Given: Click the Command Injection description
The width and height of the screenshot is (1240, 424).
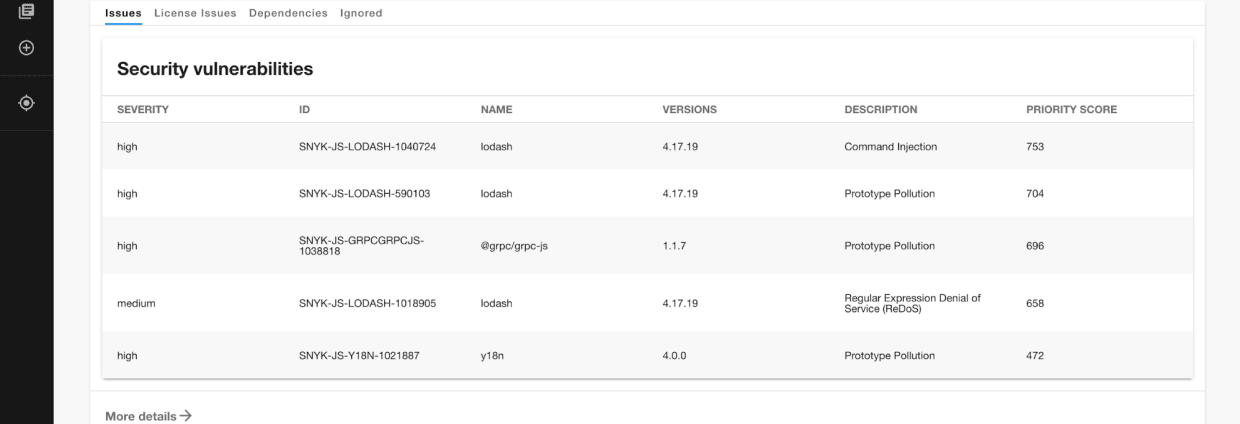Looking at the screenshot, I should click(891, 146).
